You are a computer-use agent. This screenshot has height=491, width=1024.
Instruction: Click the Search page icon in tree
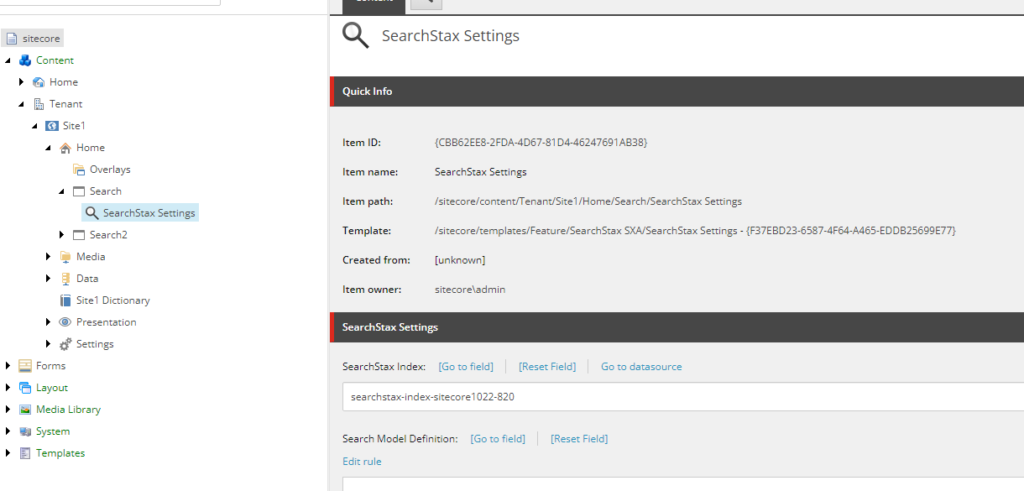coord(79,191)
